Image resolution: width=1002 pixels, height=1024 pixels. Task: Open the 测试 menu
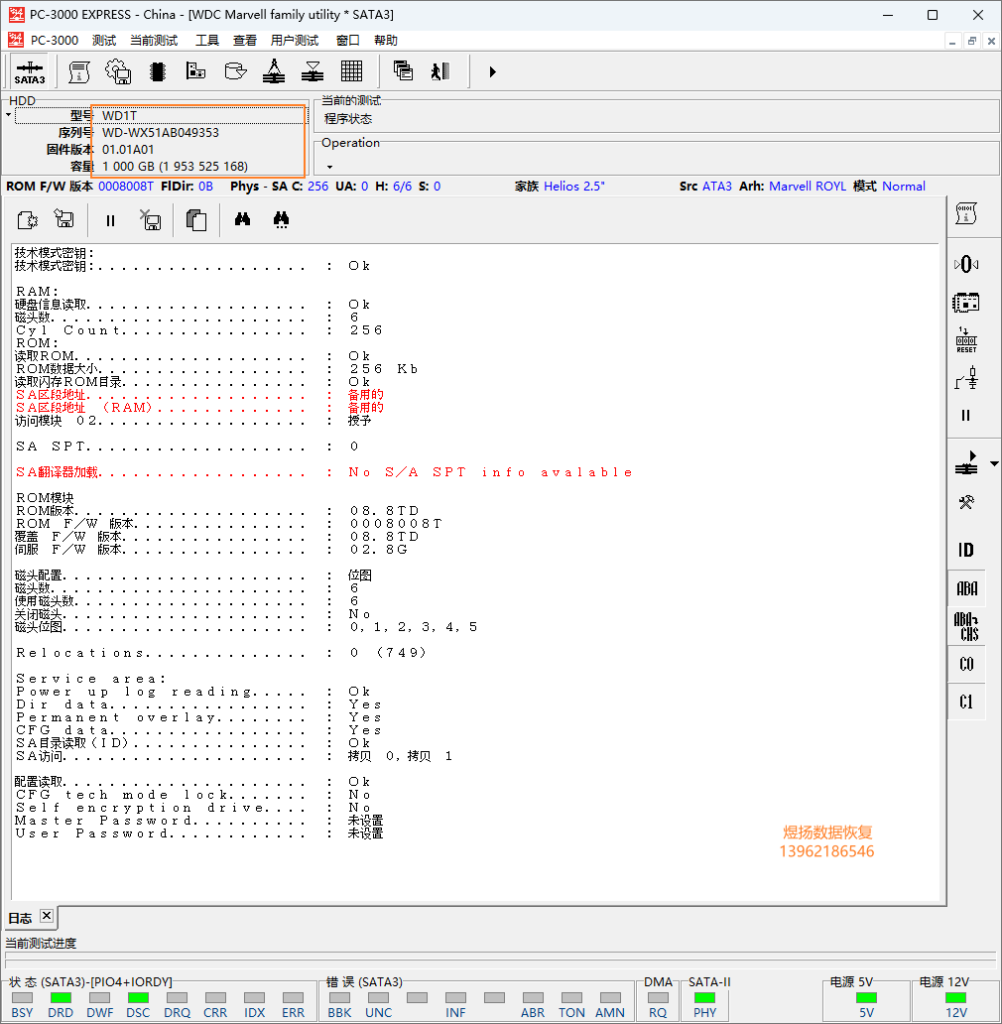[x=104, y=40]
